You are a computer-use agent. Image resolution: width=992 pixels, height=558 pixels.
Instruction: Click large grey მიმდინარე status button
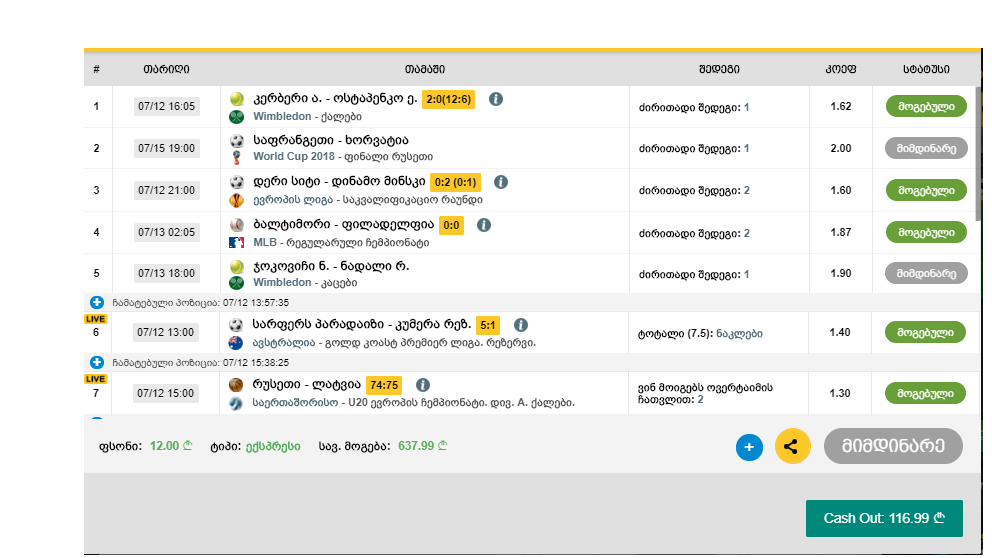893,446
